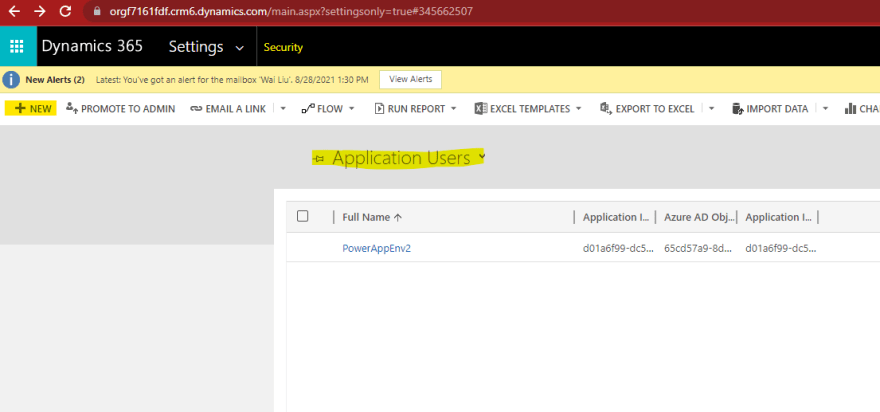Click the 65cd57a9-8d... Azure AD cell
Screen dimensions: 880x412
699,248
